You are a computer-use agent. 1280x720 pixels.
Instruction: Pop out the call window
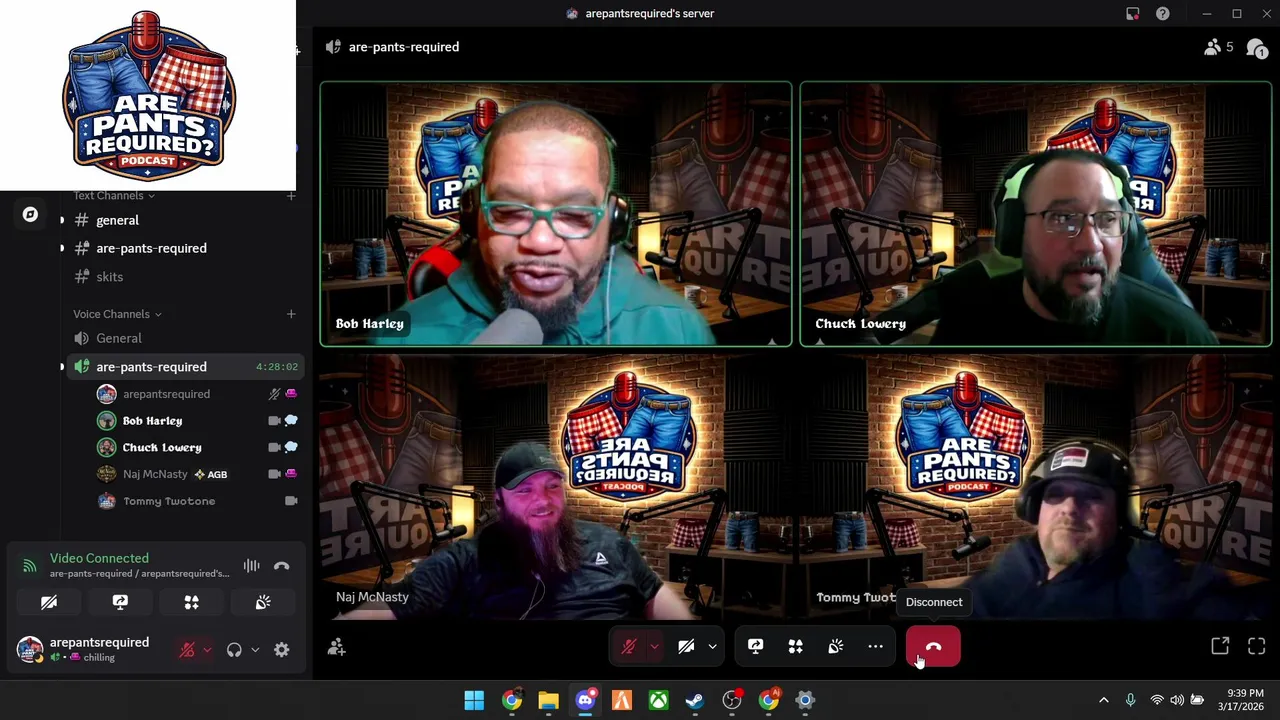pos(1220,647)
